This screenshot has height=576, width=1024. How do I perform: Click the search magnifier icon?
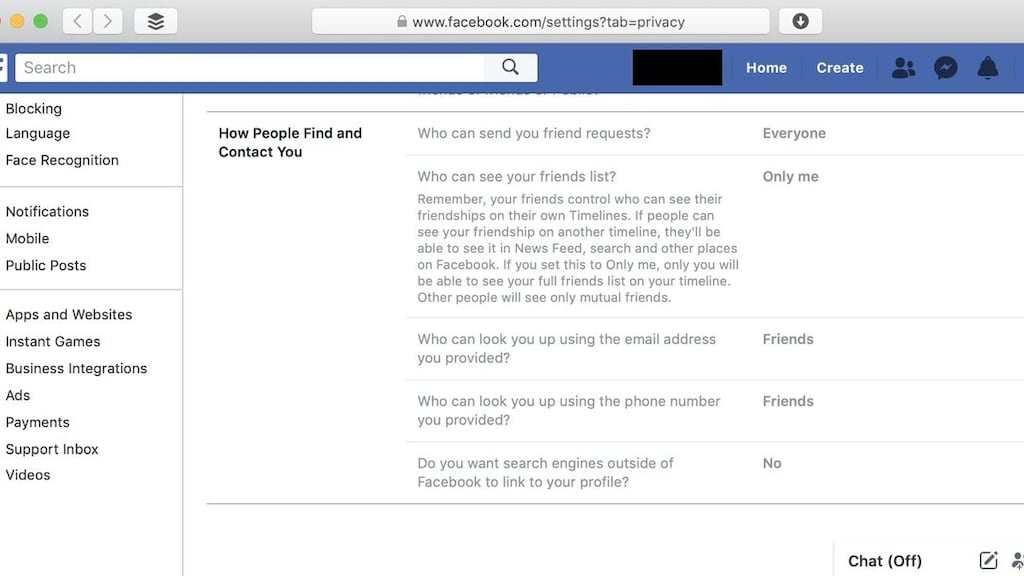[x=510, y=67]
